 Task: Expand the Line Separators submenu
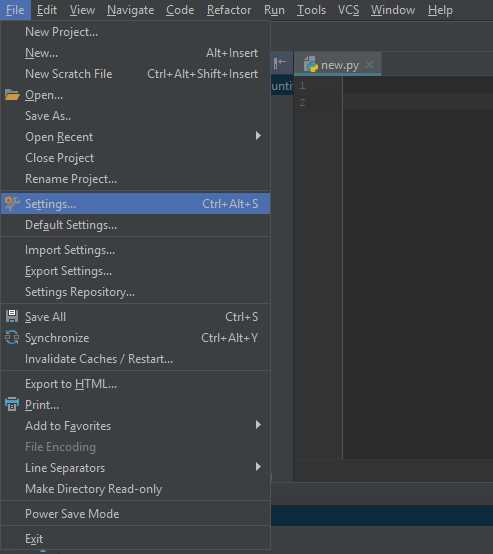[136, 468]
